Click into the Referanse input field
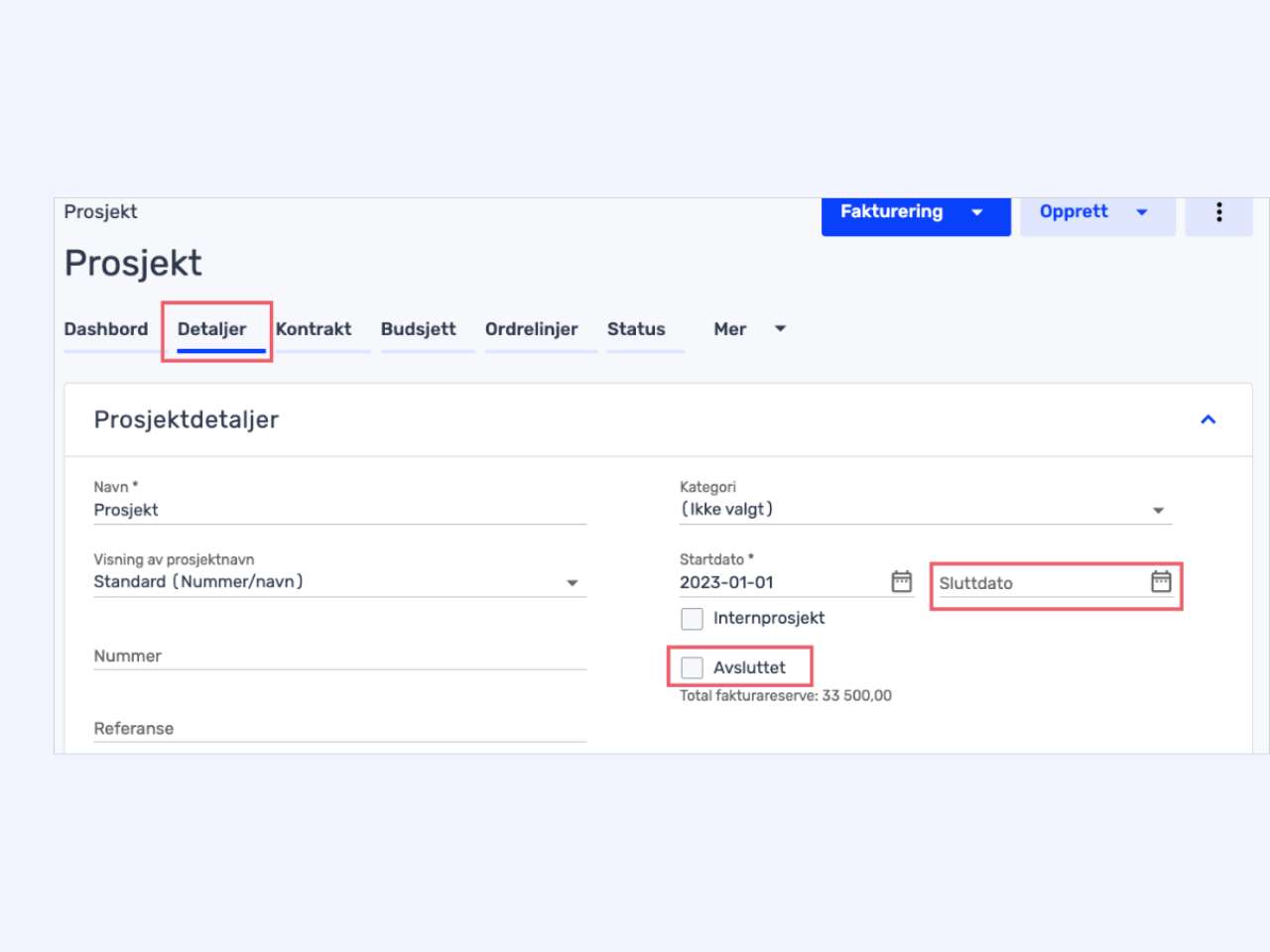Viewport: 1270px width, 952px height. 339,728
